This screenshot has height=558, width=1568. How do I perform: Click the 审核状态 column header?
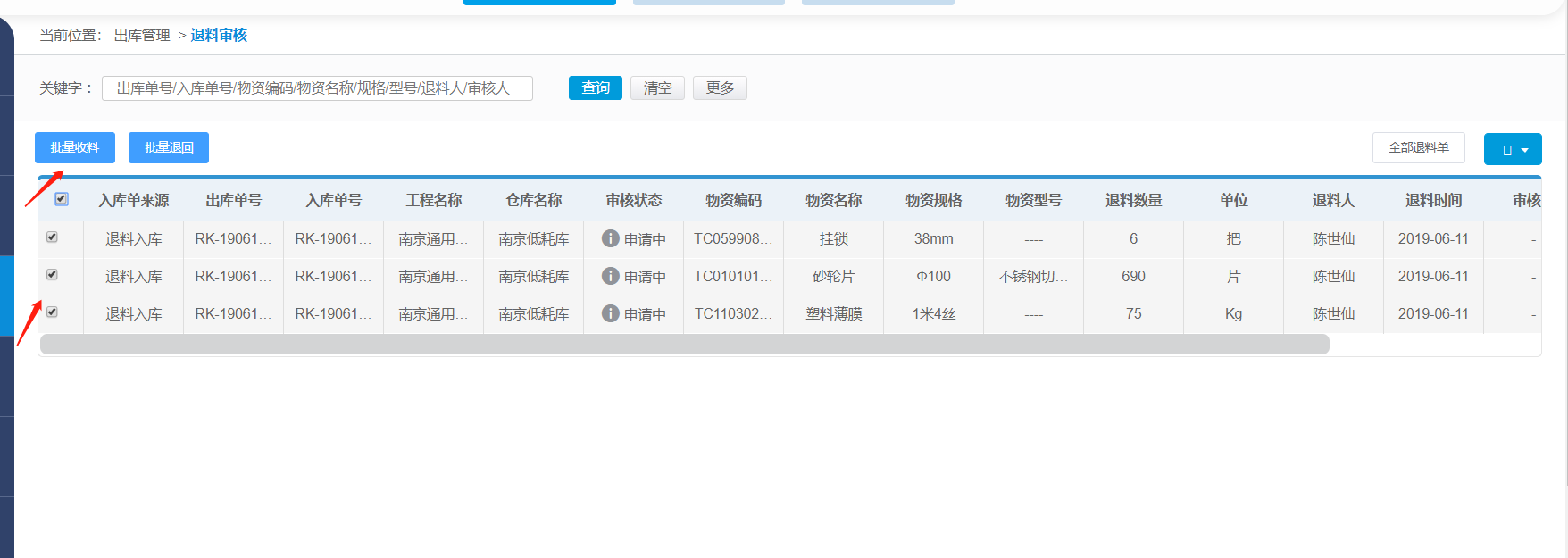(633, 201)
